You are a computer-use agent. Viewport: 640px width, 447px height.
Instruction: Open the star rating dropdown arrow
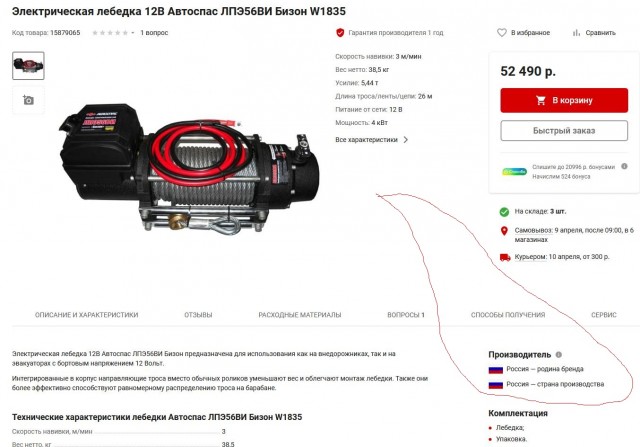133,33
